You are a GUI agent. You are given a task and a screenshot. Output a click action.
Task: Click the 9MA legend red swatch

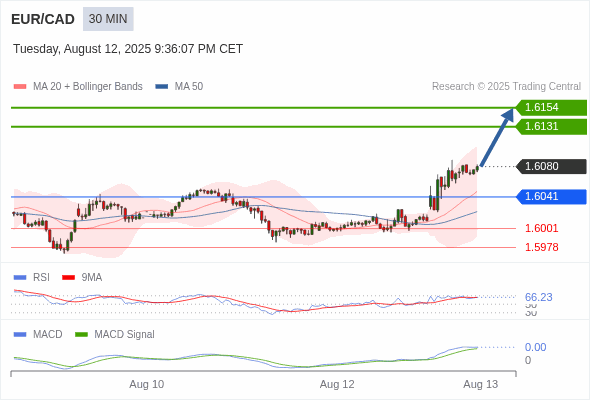click(68, 278)
